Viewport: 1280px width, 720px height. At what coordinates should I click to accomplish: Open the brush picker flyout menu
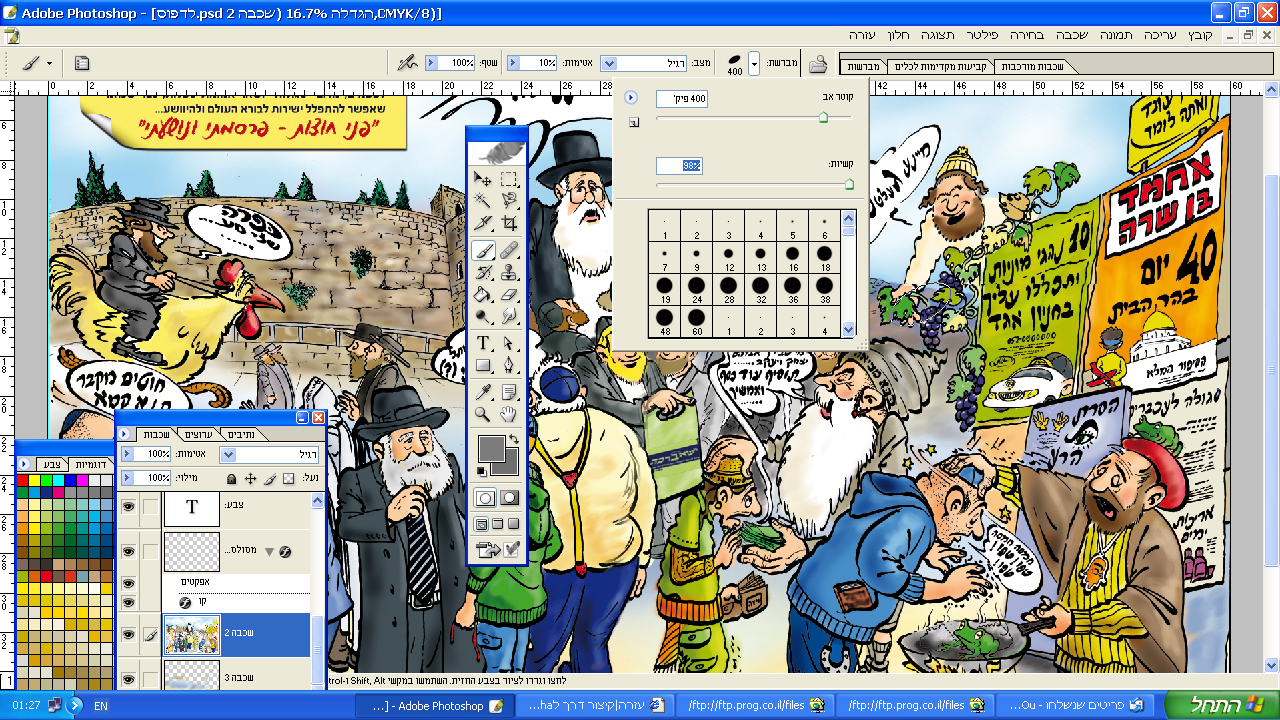[x=630, y=98]
